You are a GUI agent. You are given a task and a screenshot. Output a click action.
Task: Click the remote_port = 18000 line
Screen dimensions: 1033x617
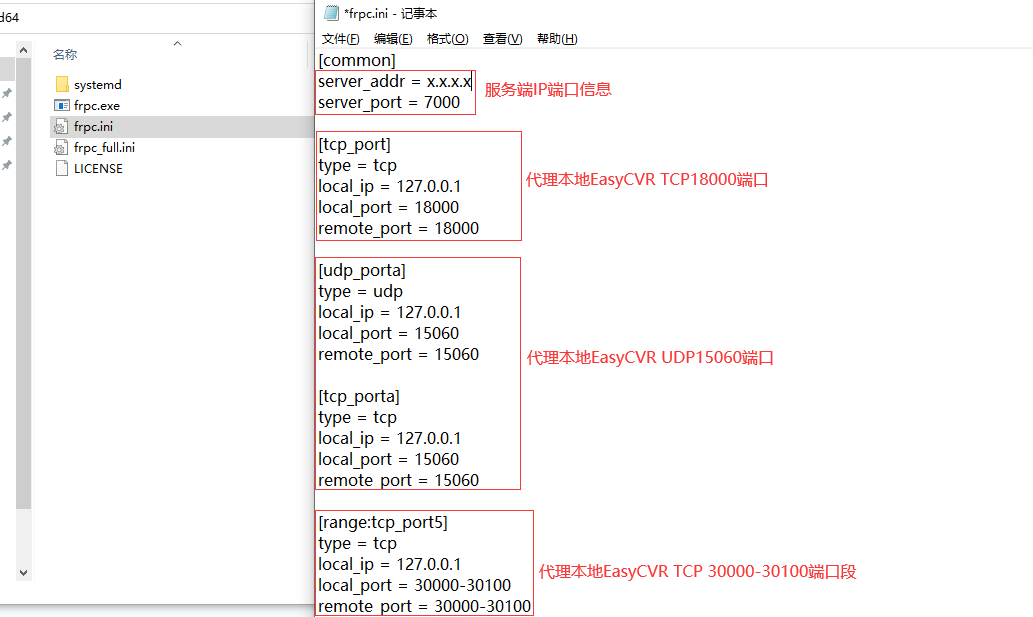pyautogui.click(x=398, y=229)
